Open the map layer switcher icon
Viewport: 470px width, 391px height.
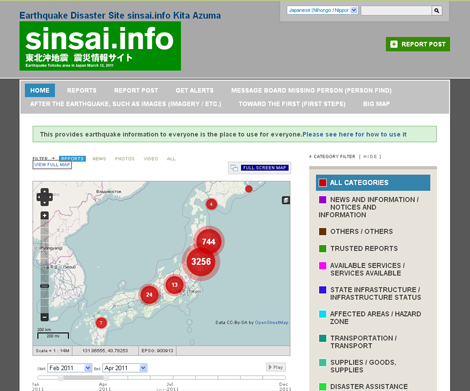click(286, 200)
